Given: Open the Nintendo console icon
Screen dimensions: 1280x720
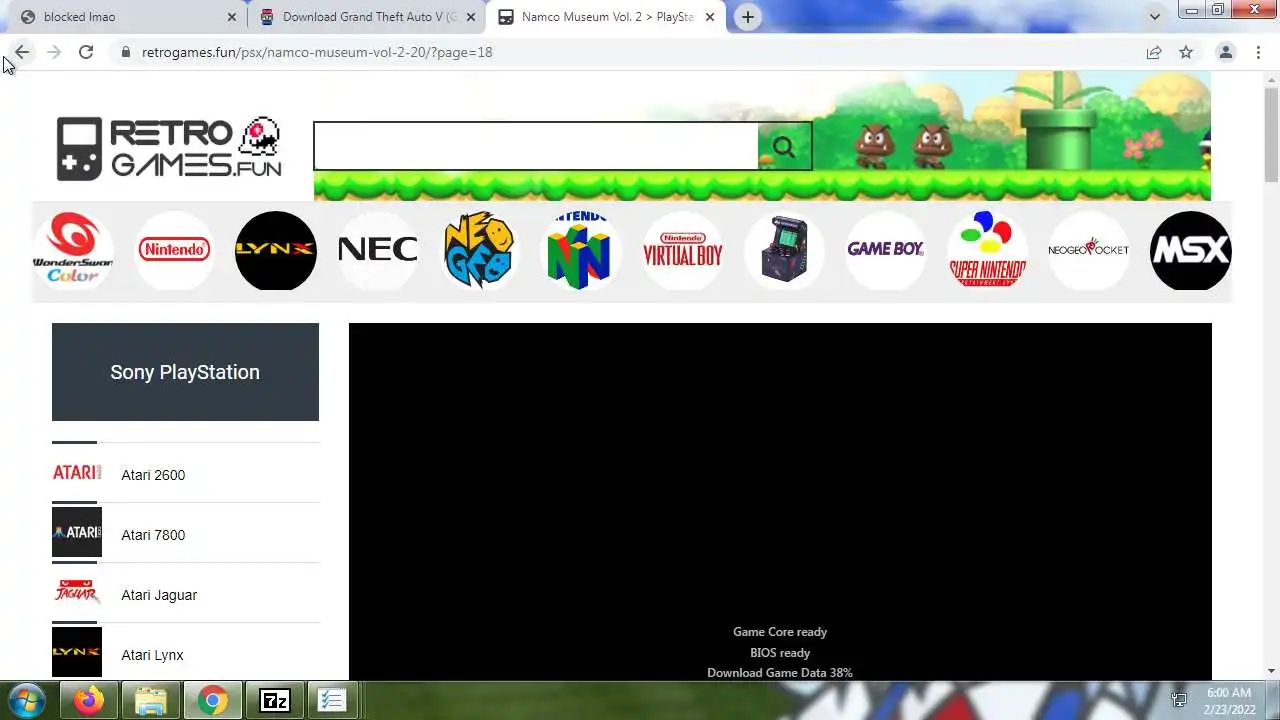Looking at the screenshot, I should coord(174,250).
